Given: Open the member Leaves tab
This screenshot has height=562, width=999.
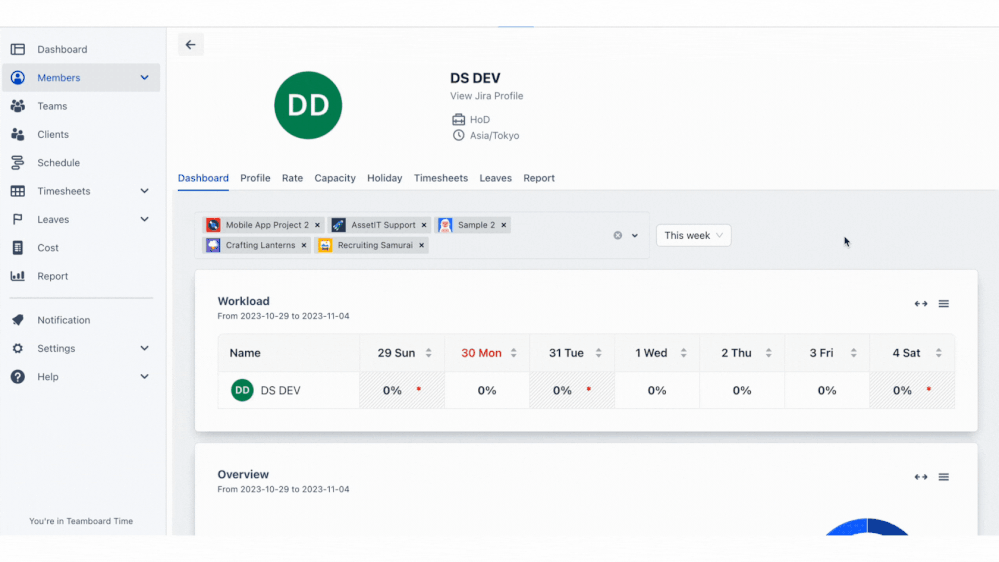Looking at the screenshot, I should 496,178.
